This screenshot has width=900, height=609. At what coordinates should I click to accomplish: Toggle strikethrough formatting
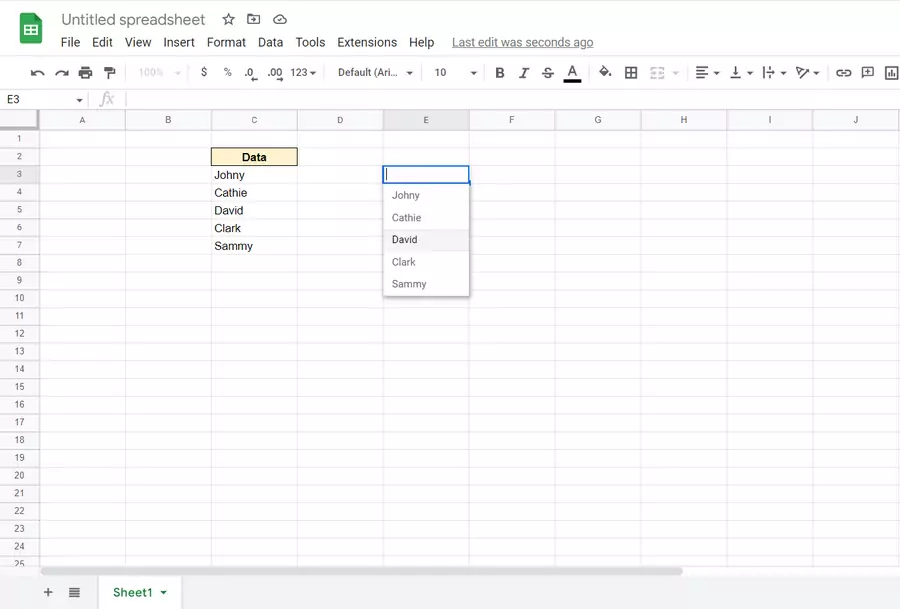[x=548, y=73]
